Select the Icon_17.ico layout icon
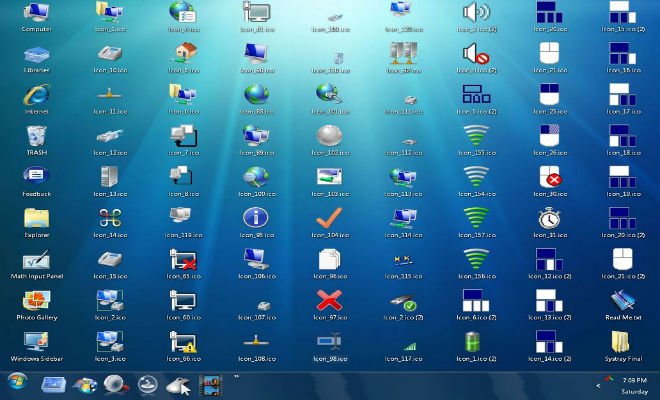The height and width of the screenshot is (400, 660). (x=623, y=94)
